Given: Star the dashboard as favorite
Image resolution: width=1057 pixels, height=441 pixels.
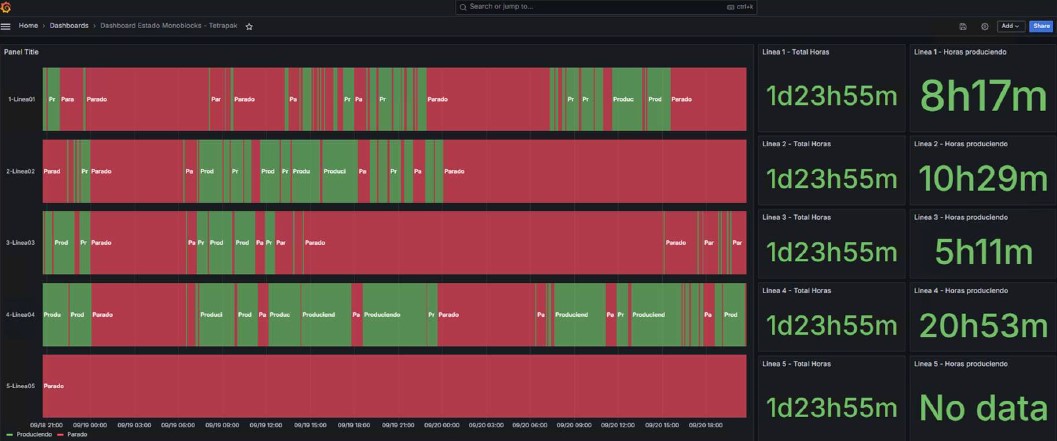Looking at the screenshot, I should pyautogui.click(x=249, y=26).
